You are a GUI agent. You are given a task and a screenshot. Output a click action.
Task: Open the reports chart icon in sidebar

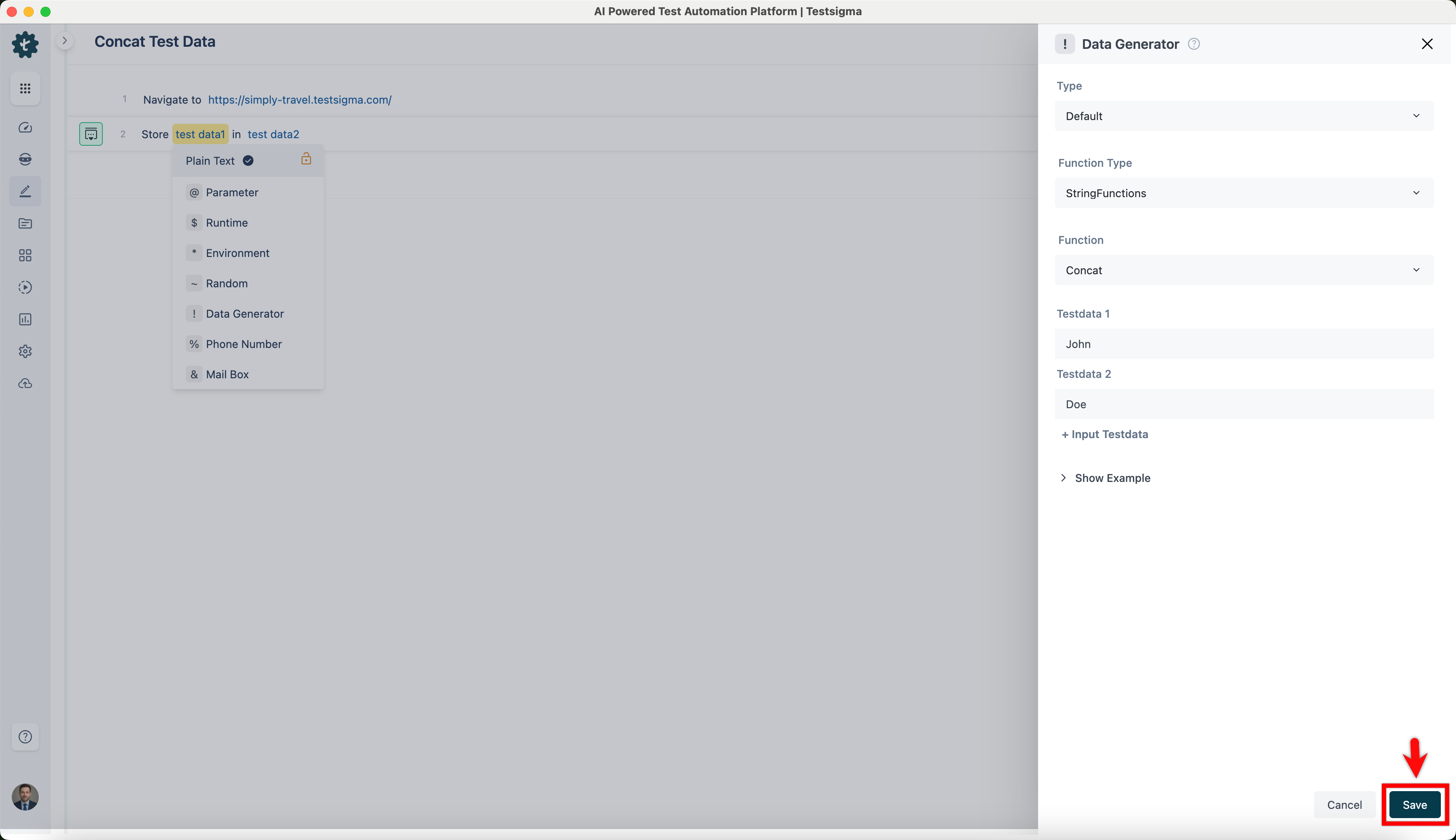click(25, 319)
